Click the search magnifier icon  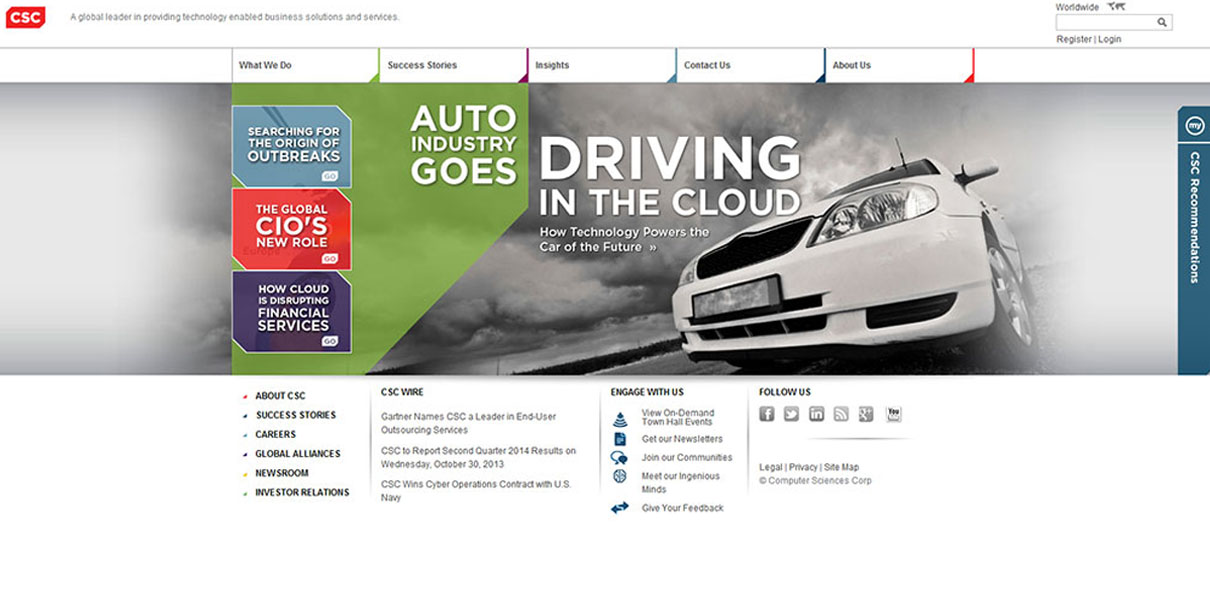pyautogui.click(x=1162, y=22)
